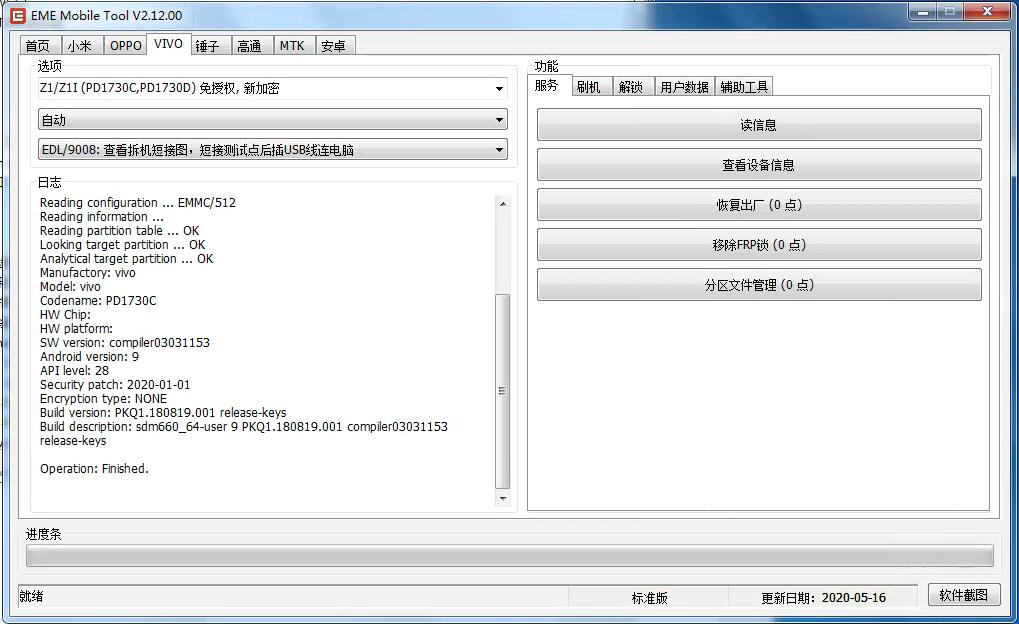1019x624 pixels.
Task: Open the 辅助工具 tab
Action: point(744,86)
